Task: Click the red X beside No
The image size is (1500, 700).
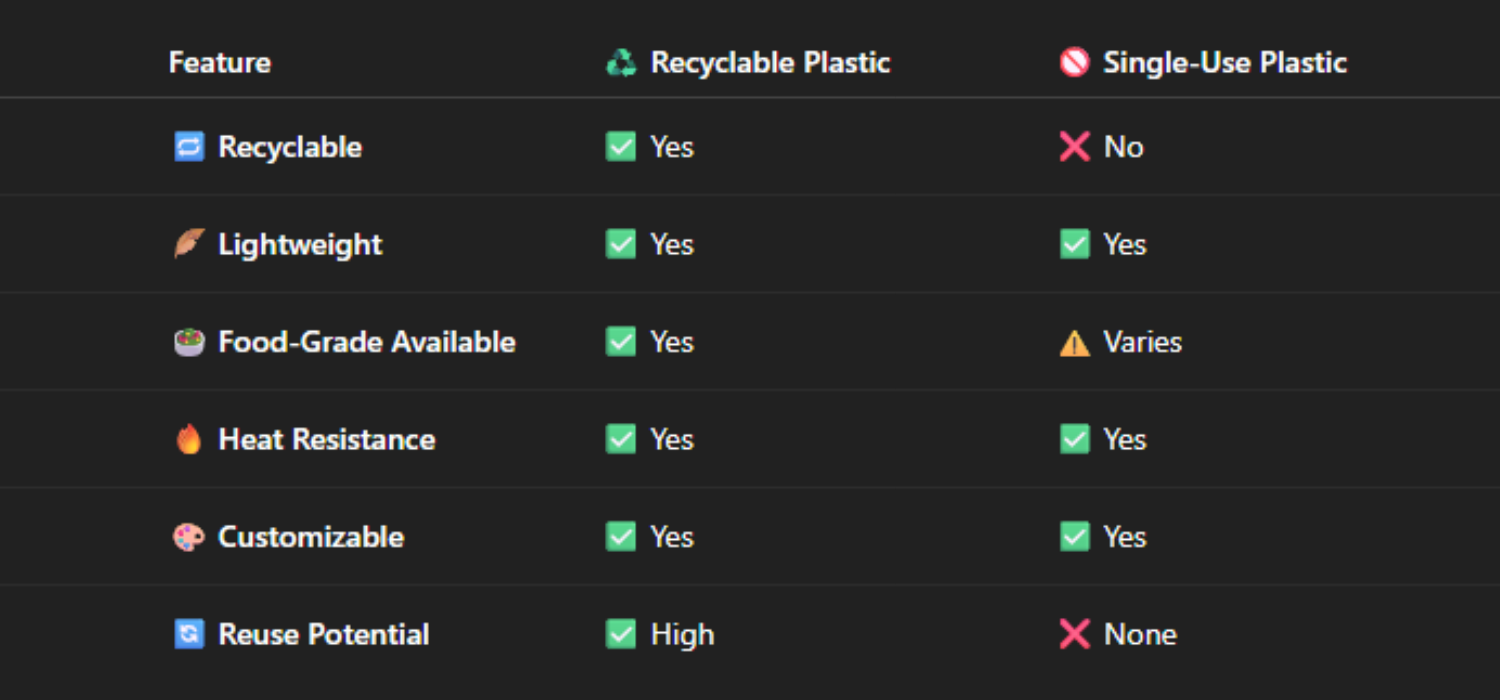Action: point(1074,147)
